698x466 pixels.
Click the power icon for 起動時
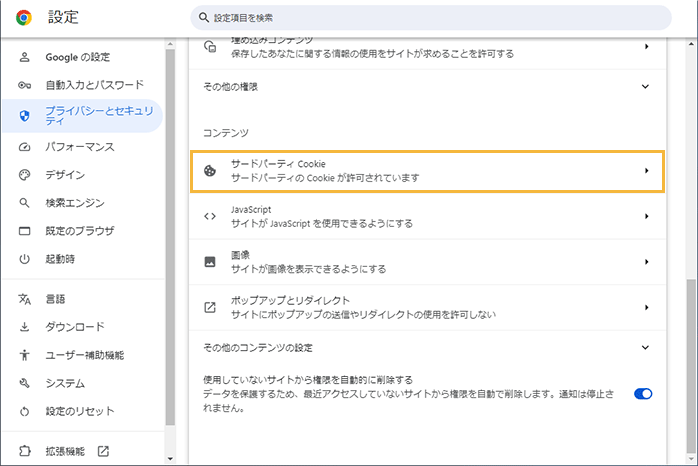pos(24,259)
